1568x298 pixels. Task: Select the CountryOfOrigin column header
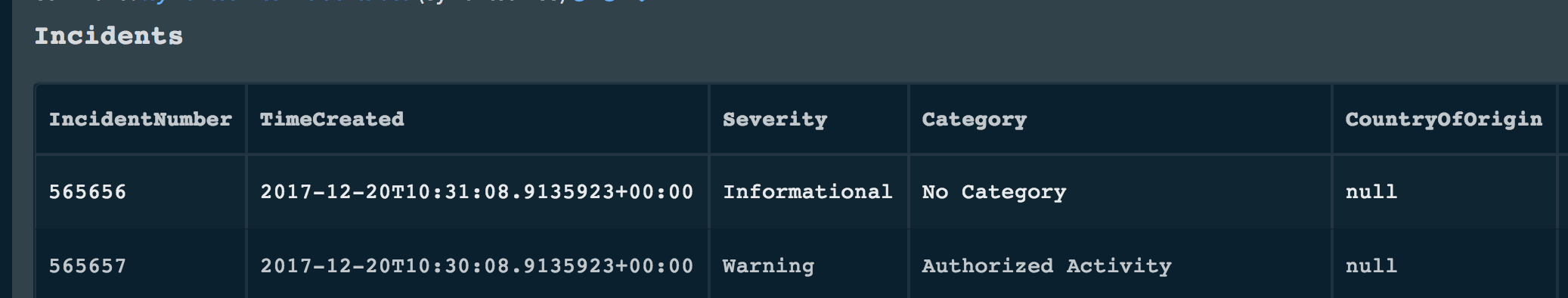[1444, 120]
